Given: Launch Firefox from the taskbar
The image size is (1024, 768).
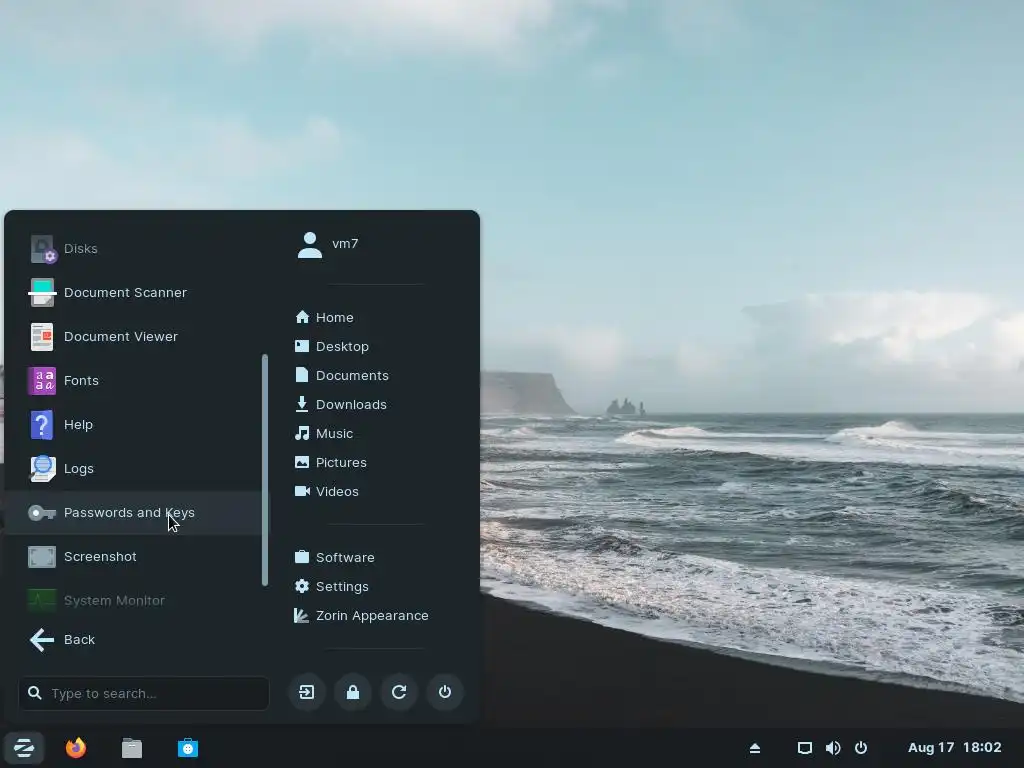Looking at the screenshot, I should (x=76, y=748).
